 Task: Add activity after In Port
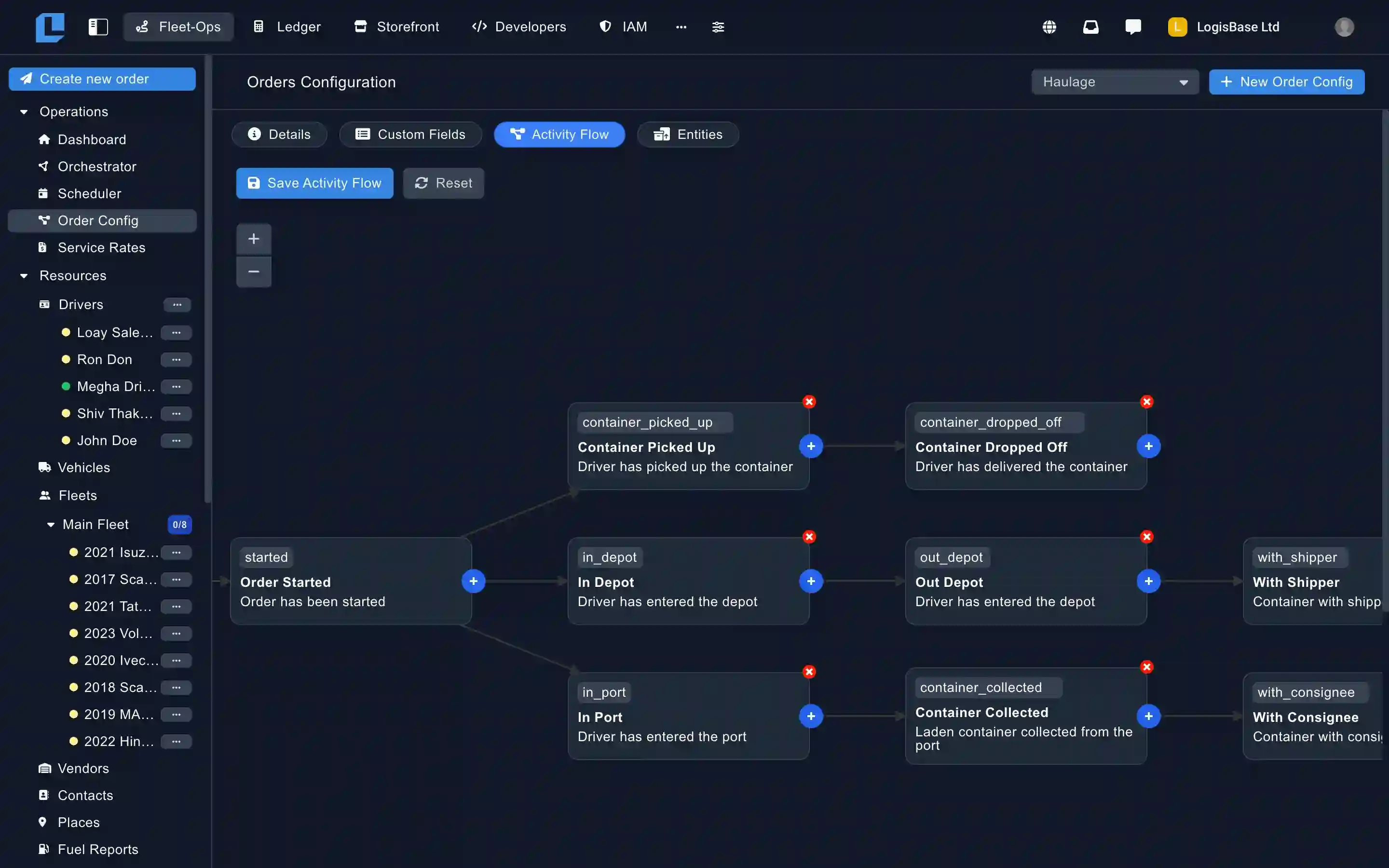(x=811, y=717)
